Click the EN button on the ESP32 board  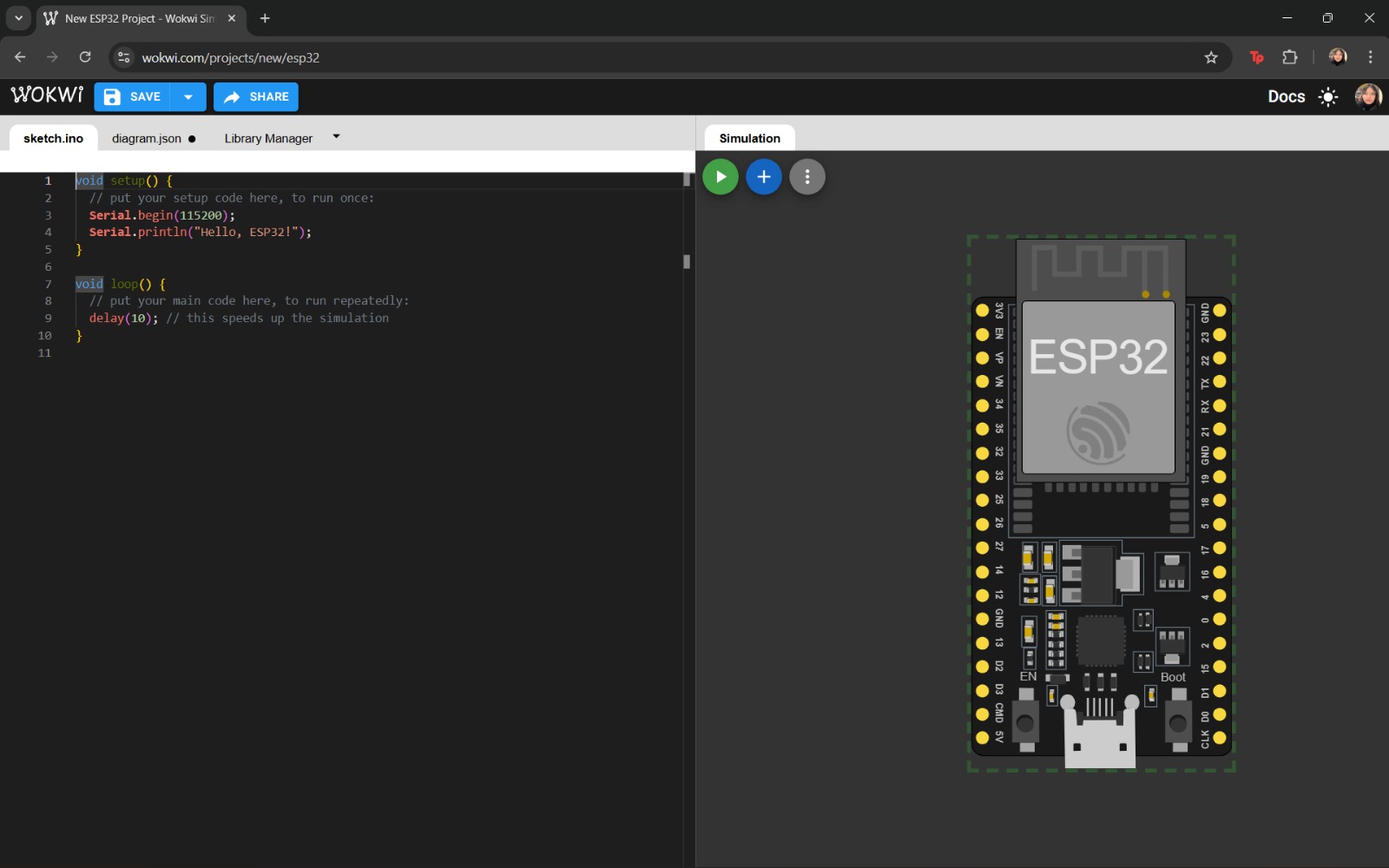(x=1026, y=720)
